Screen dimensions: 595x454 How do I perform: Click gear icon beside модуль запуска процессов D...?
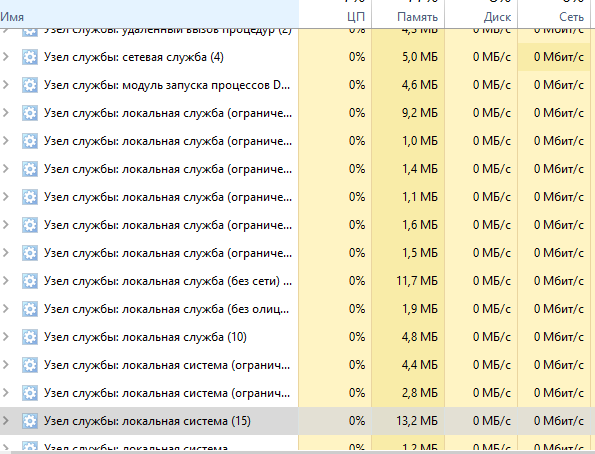[x=30, y=85]
